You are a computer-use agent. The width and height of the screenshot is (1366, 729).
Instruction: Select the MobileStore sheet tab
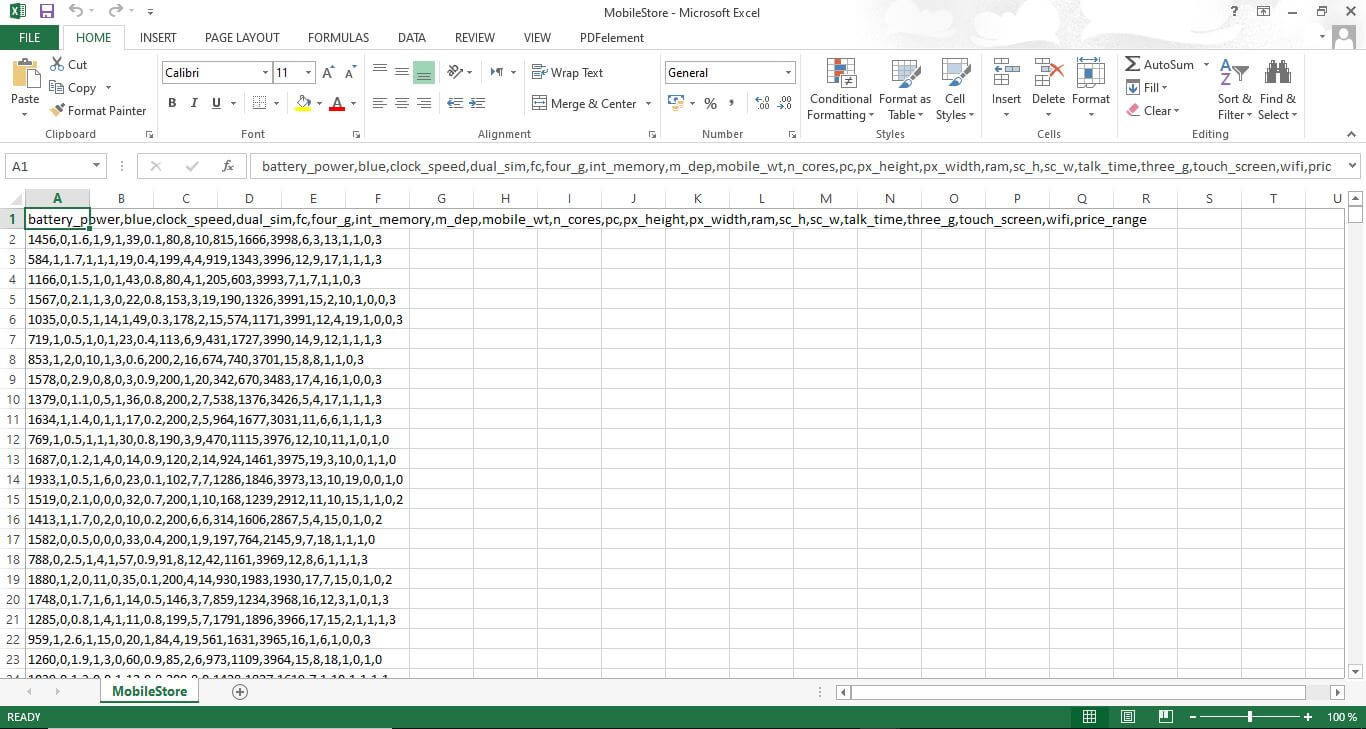[149, 692]
